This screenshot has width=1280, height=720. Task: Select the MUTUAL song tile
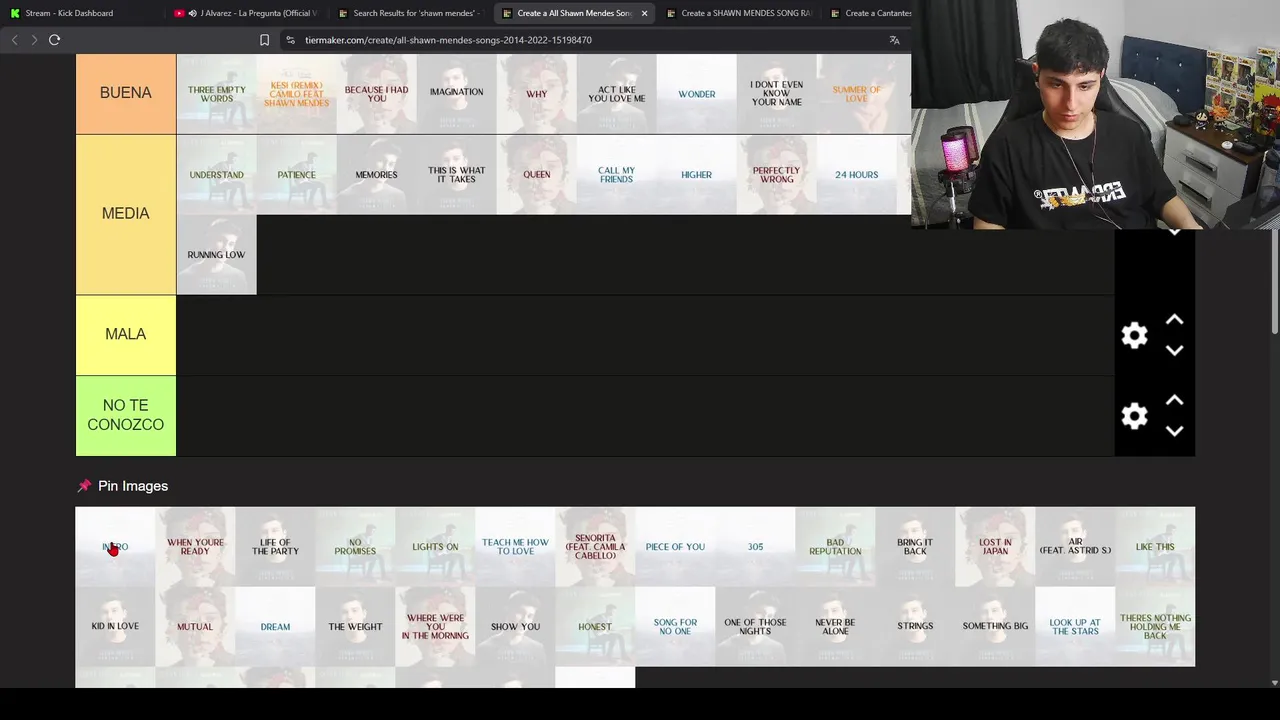[x=195, y=627]
